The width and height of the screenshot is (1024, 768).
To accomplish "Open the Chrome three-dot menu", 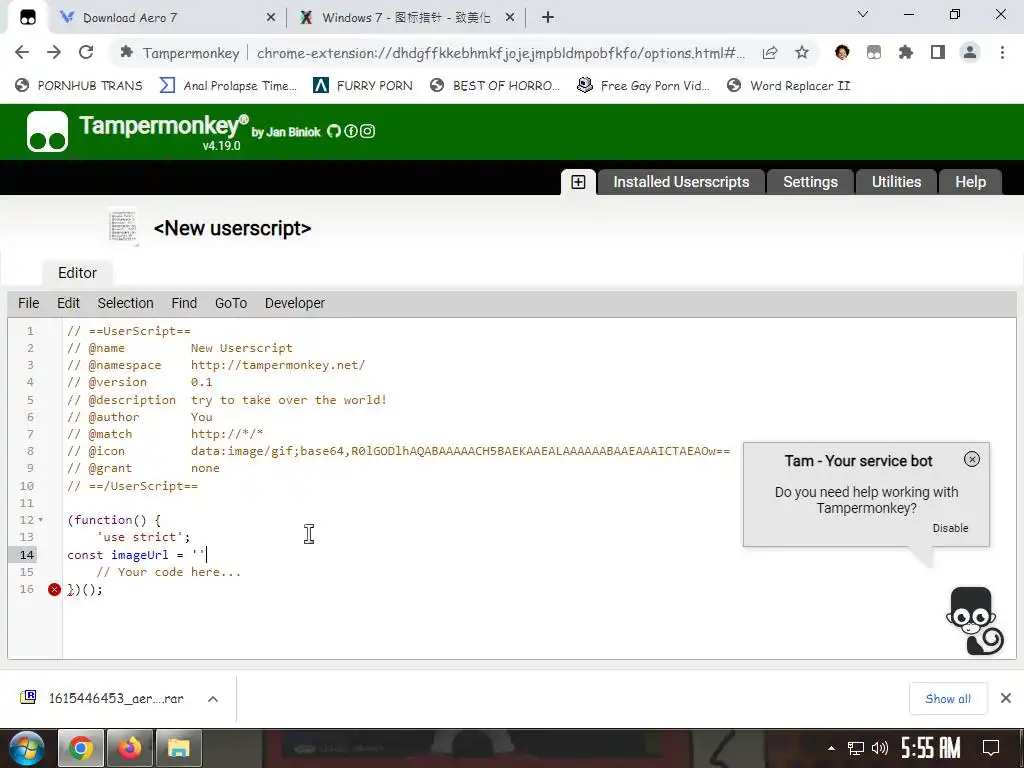I will [1002, 52].
